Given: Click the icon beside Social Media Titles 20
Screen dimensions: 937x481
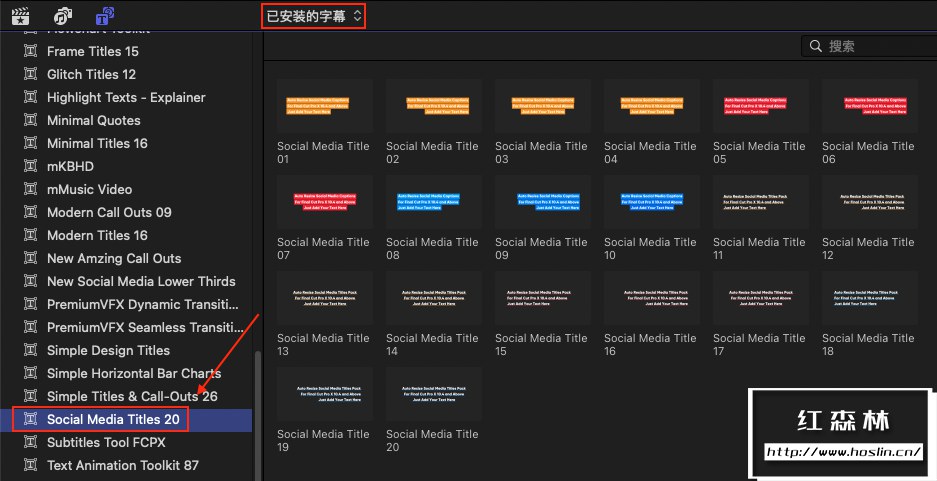Looking at the screenshot, I should click(30, 419).
